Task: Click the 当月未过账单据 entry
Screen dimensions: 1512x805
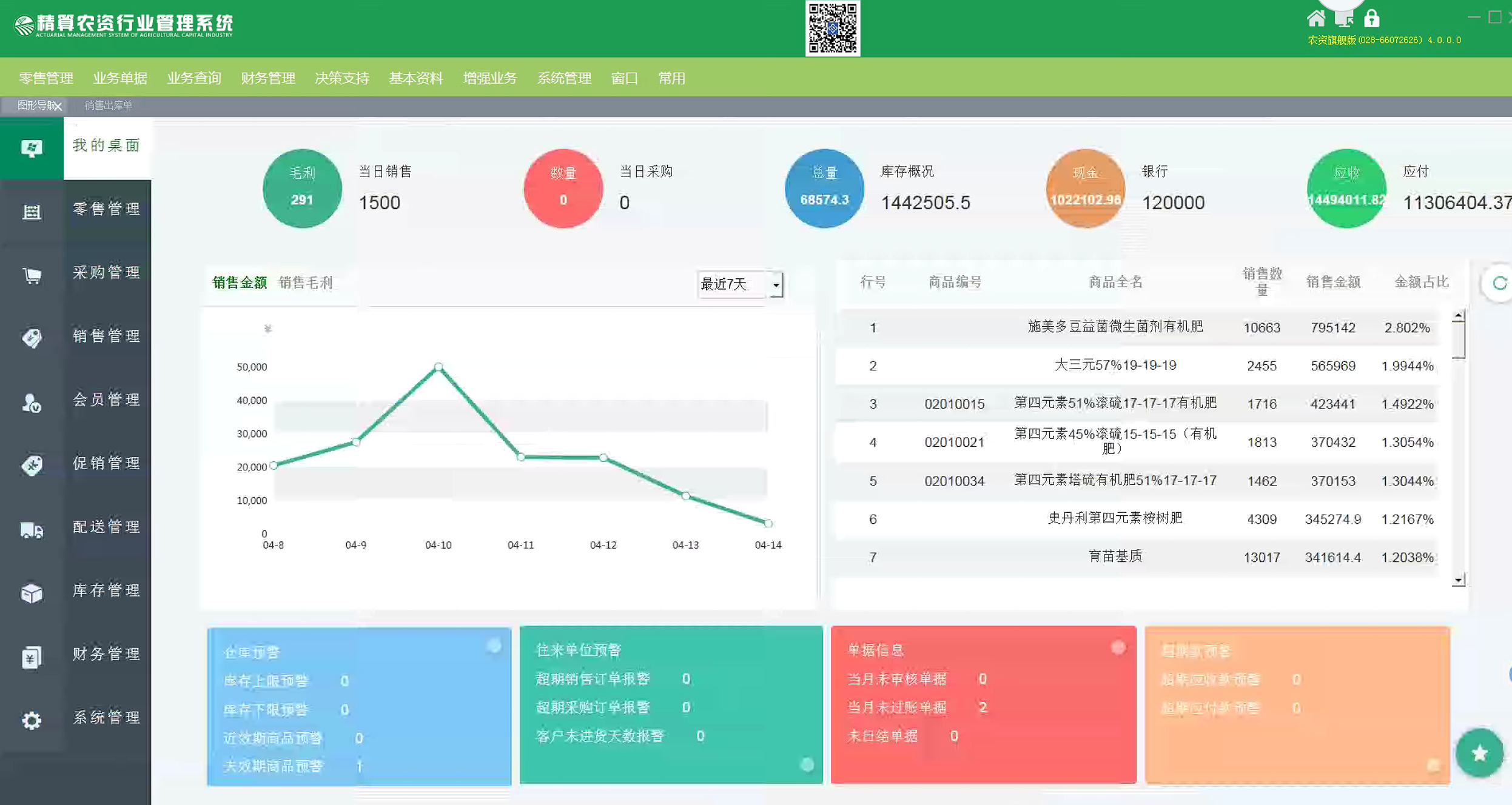Action: click(896, 707)
